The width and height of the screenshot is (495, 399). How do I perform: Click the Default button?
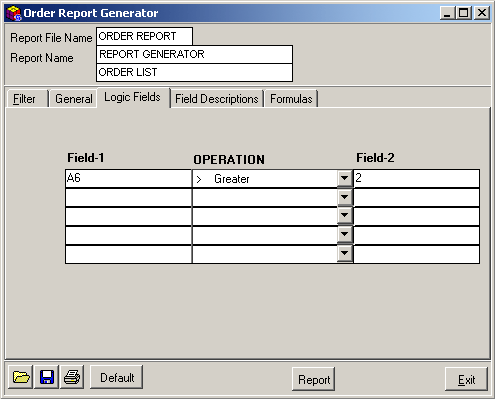coord(117,377)
